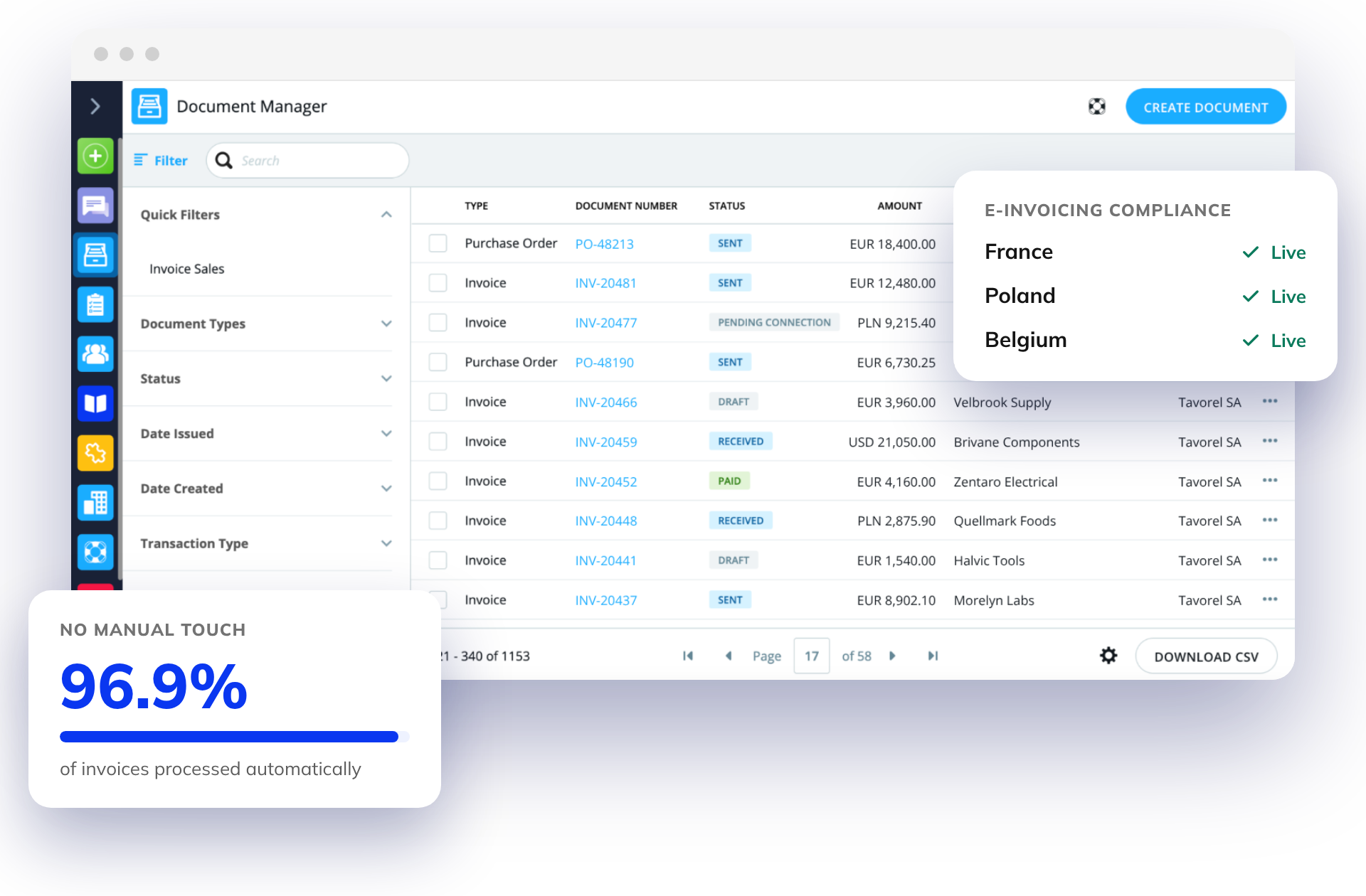Select checkbox for INV-20466 row
The height and width of the screenshot is (896, 1366).
click(x=438, y=402)
